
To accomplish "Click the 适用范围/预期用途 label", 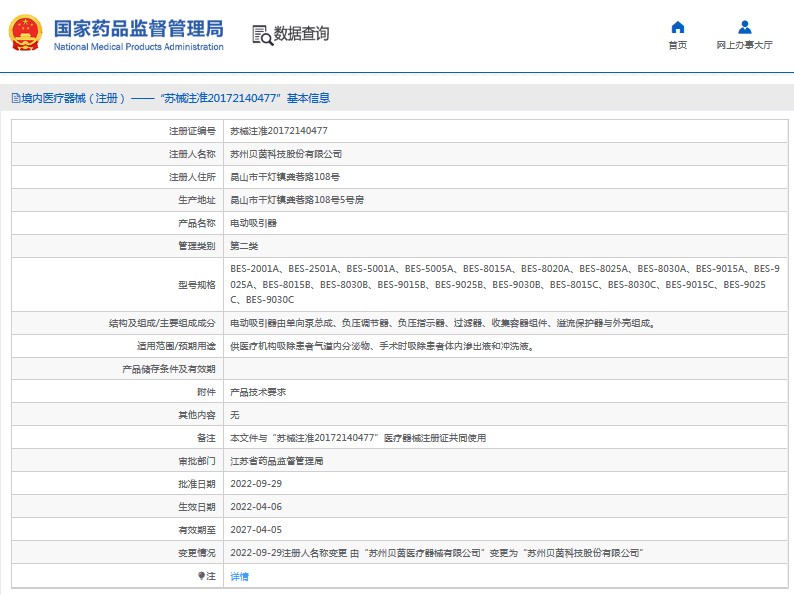I will click(176, 346).
